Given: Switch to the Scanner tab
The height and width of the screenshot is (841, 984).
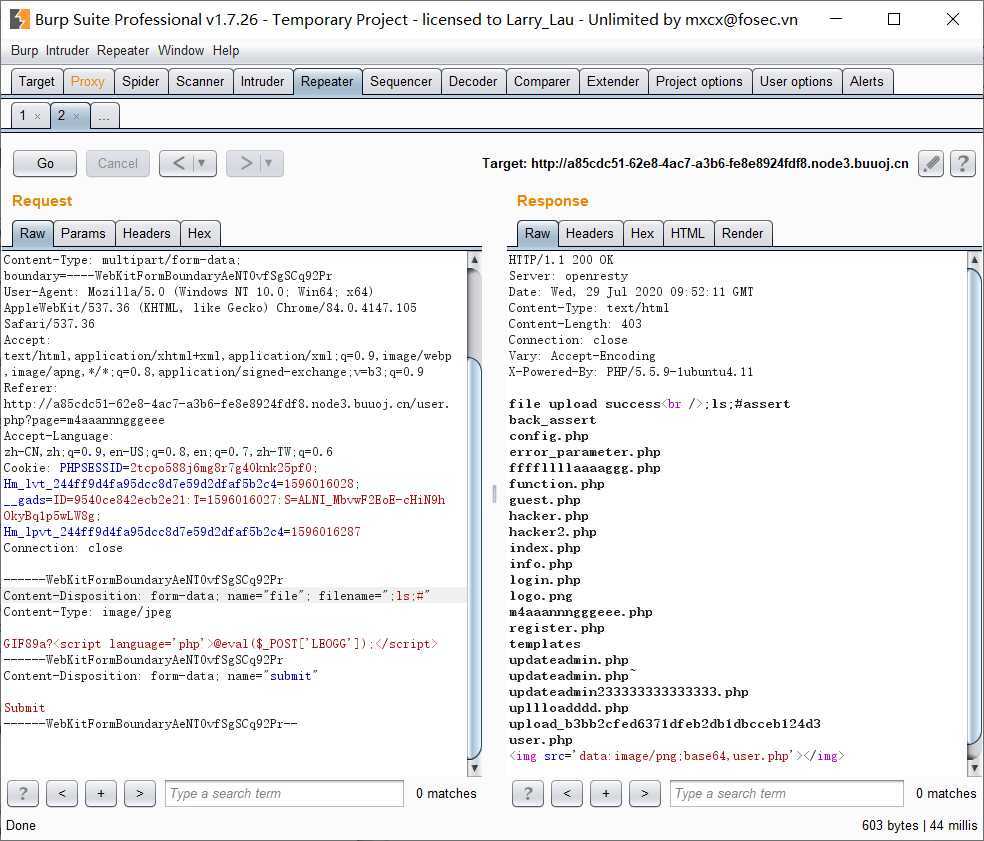Looking at the screenshot, I should 200,82.
